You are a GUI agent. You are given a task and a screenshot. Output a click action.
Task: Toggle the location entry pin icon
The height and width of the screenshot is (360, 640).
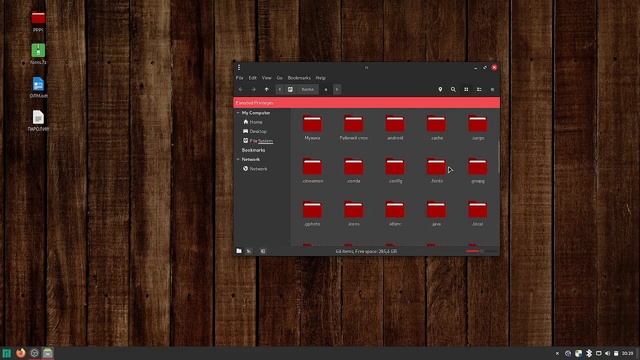[440, 89]
